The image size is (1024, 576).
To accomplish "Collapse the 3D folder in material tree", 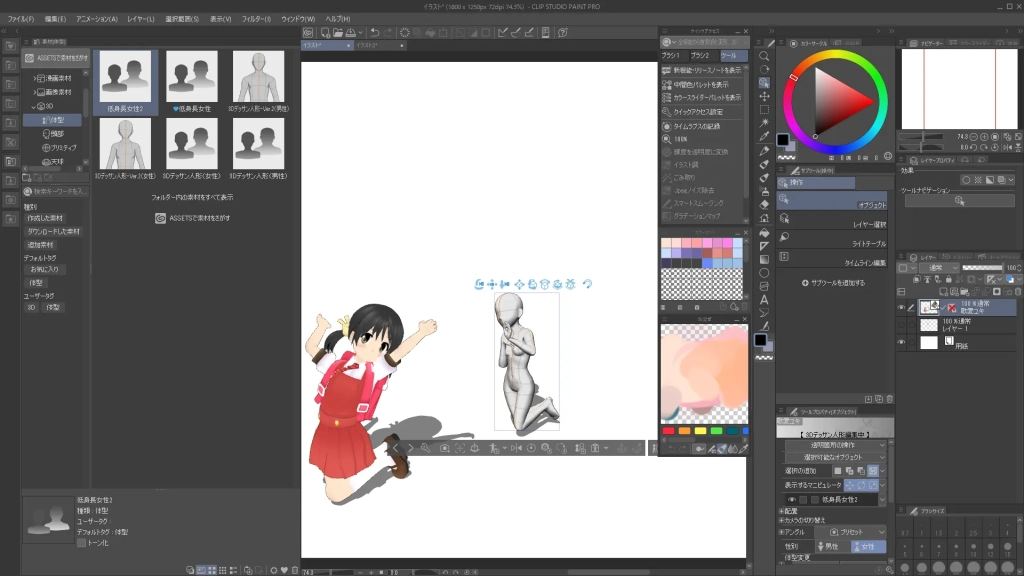I will point(35,105).
